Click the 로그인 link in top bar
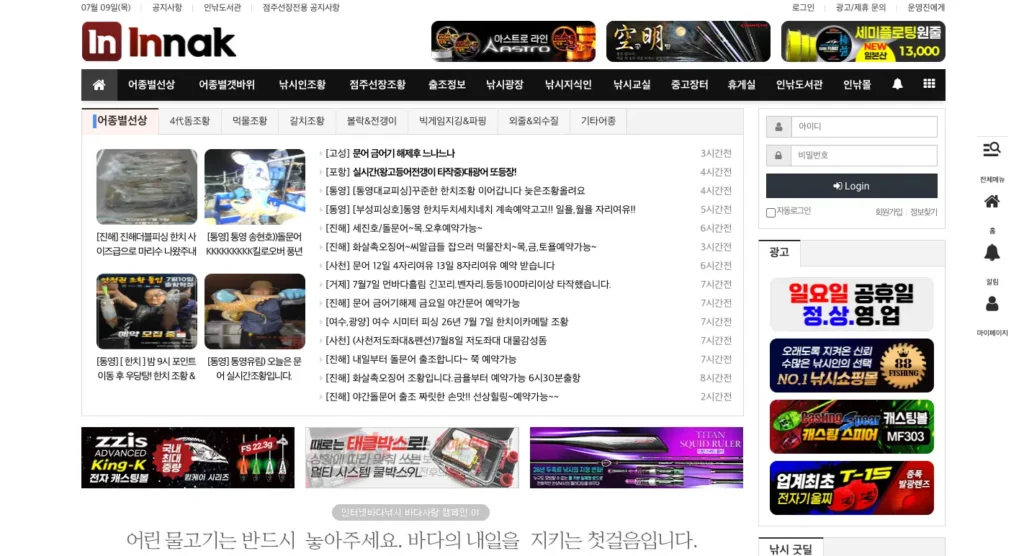This screenshot has width=1024, height=556. click(803, 8)
